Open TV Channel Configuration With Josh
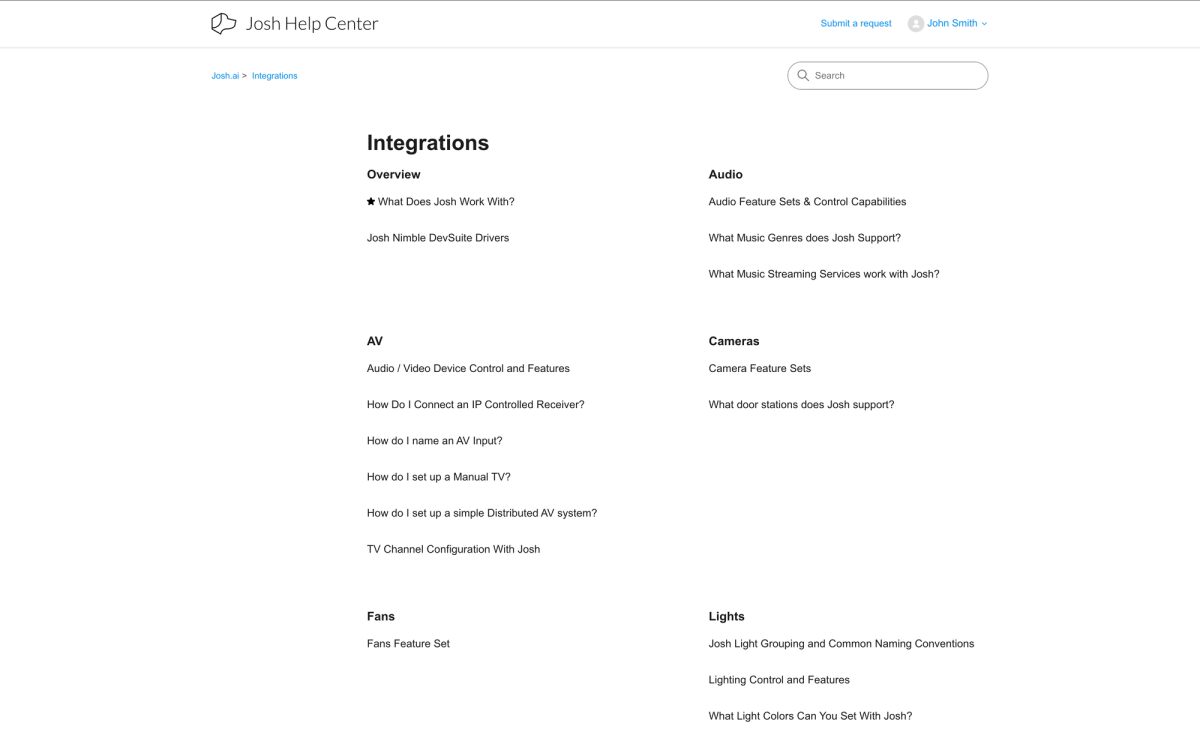The width and height of the screenshot is (1200, 750). click(454, 549)
